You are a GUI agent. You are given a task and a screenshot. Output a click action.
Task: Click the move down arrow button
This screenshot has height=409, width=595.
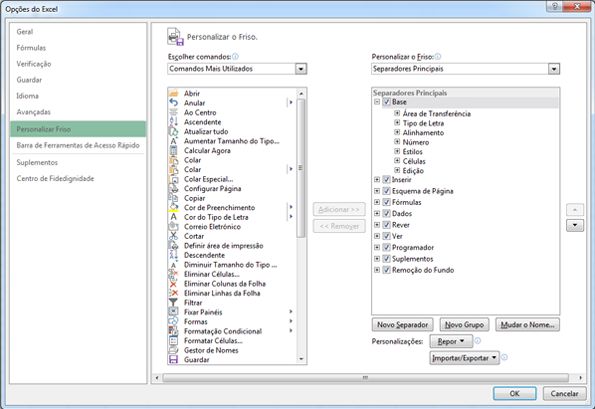(575, 225)
